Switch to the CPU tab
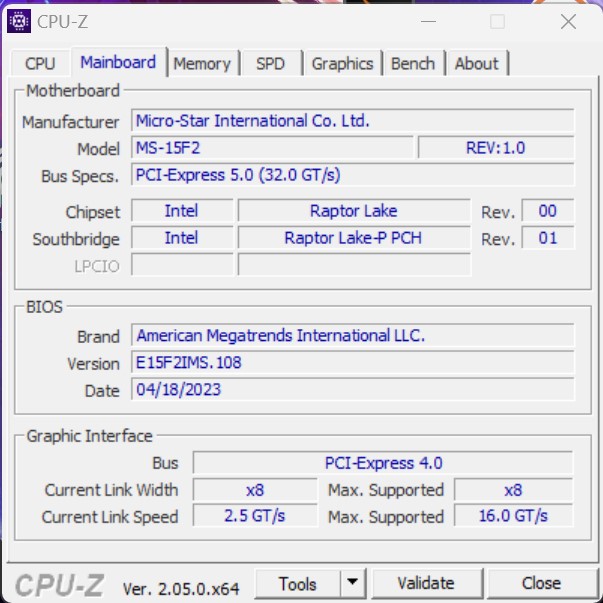 (40, 64)
